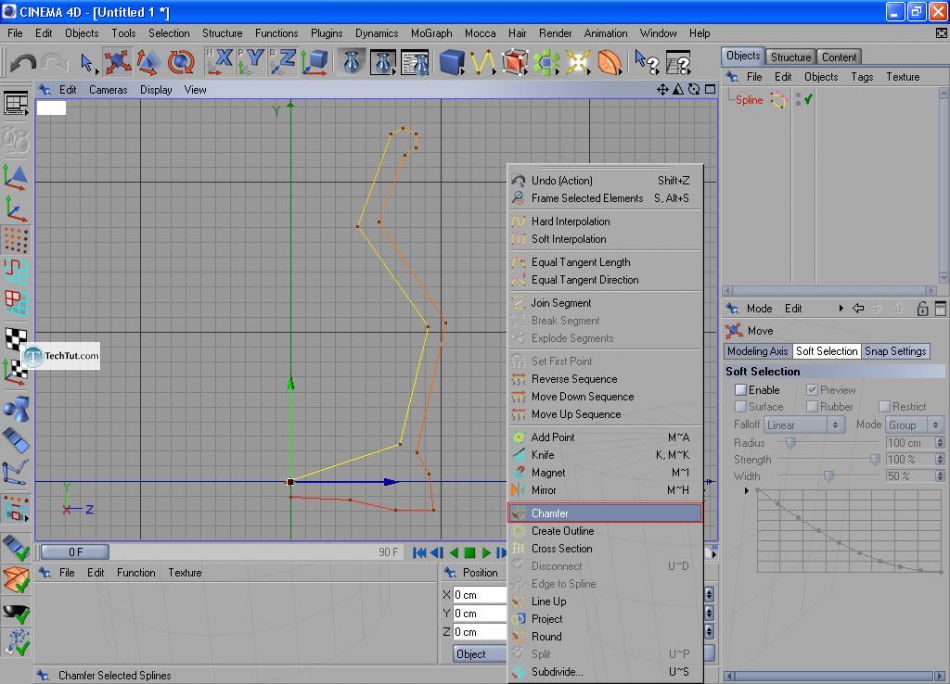Expand the falloff curve disclosure triangle
The image size is (950, 684).
tap(747, 490)
